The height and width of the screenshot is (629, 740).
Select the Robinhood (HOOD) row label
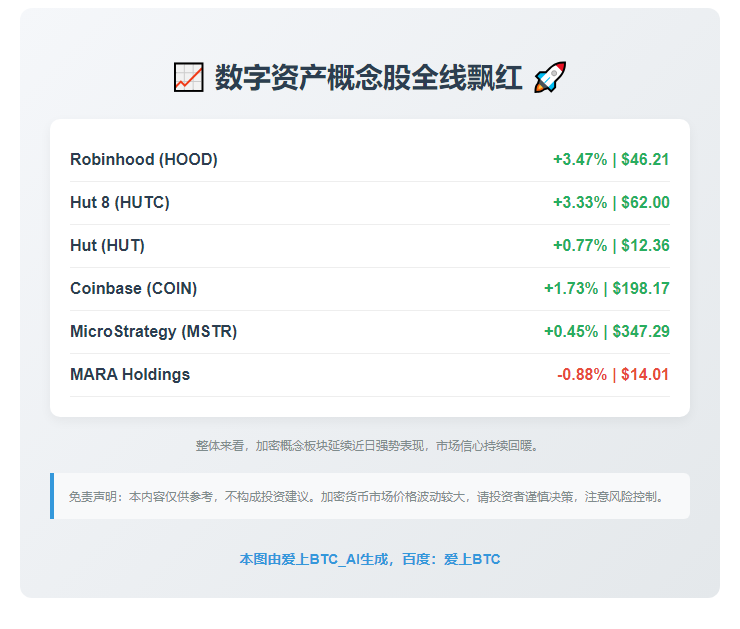144,159
